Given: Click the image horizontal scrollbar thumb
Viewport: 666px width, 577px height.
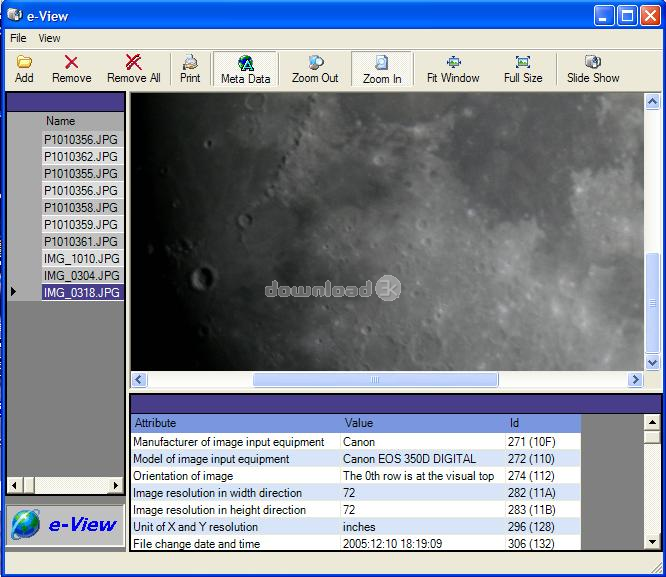Looking at the screenshot, I should point(375,379).
